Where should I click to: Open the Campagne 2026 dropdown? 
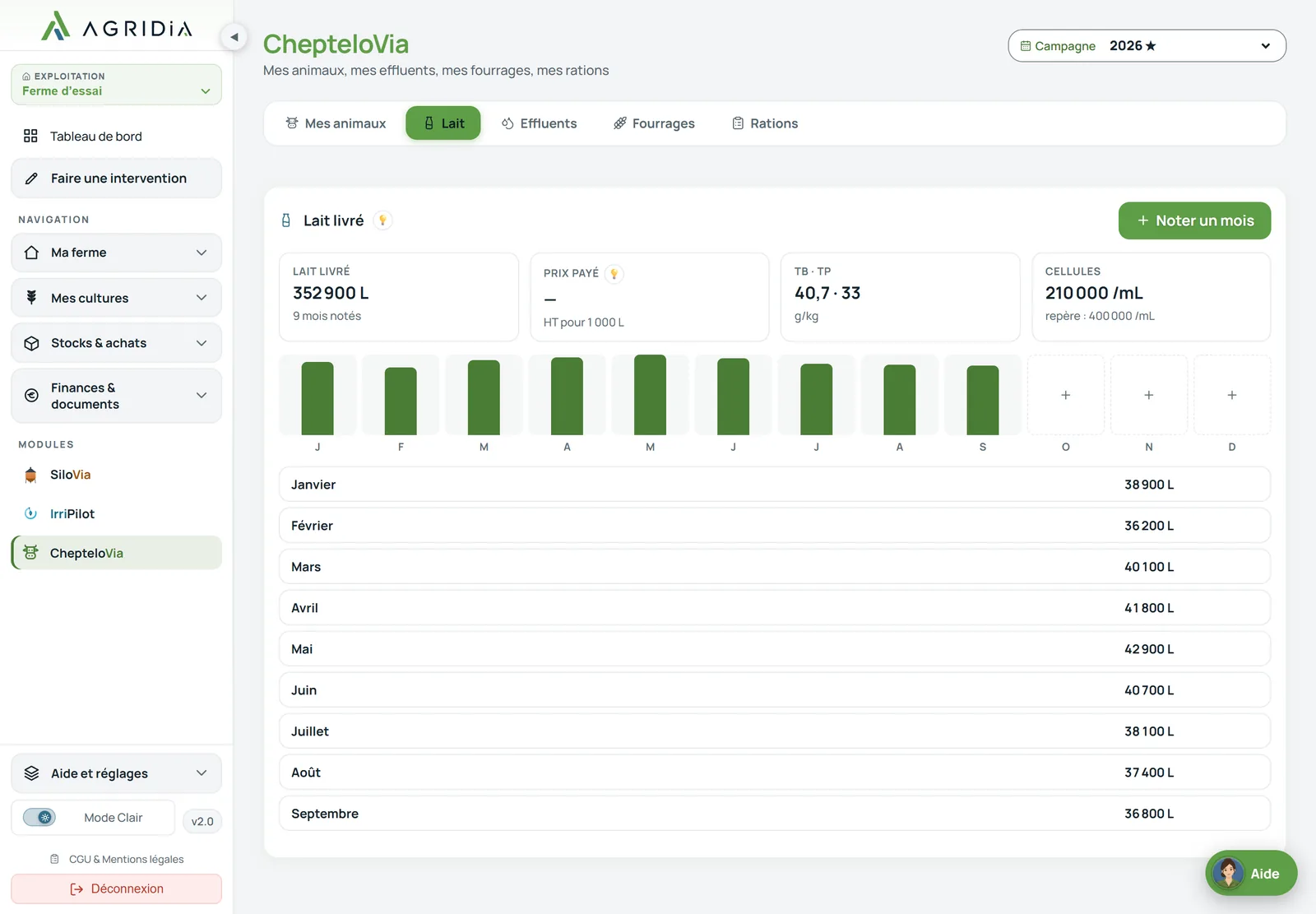(x=1147, y=46)
